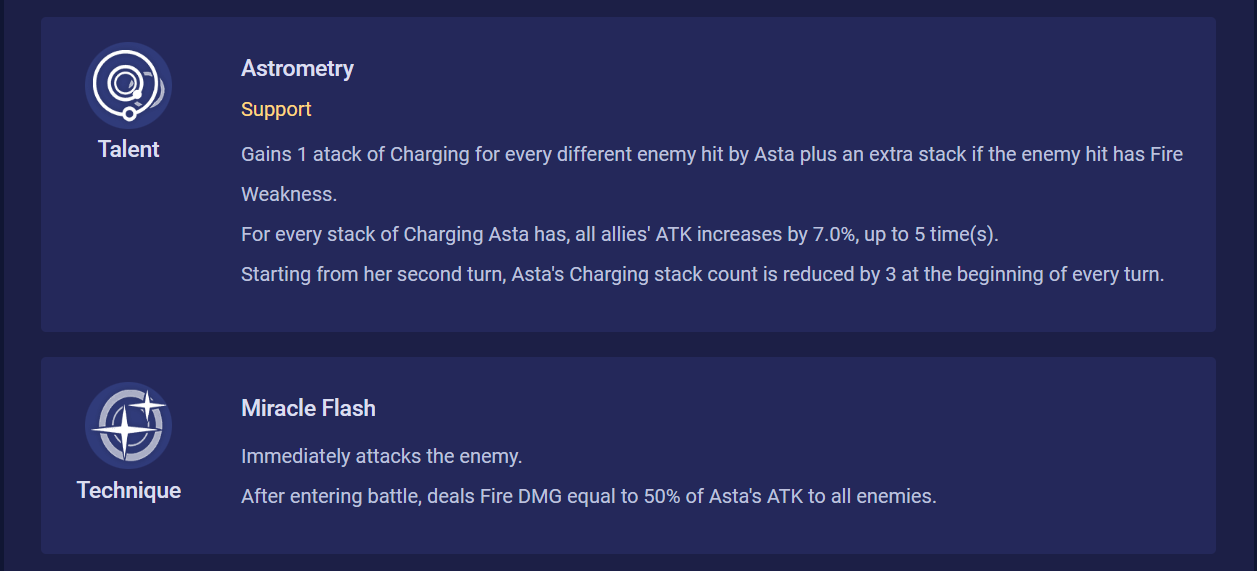Click the Support tag under Astrometry
Viewport: 1257px width, 571px height.
(x=276, y=109)
